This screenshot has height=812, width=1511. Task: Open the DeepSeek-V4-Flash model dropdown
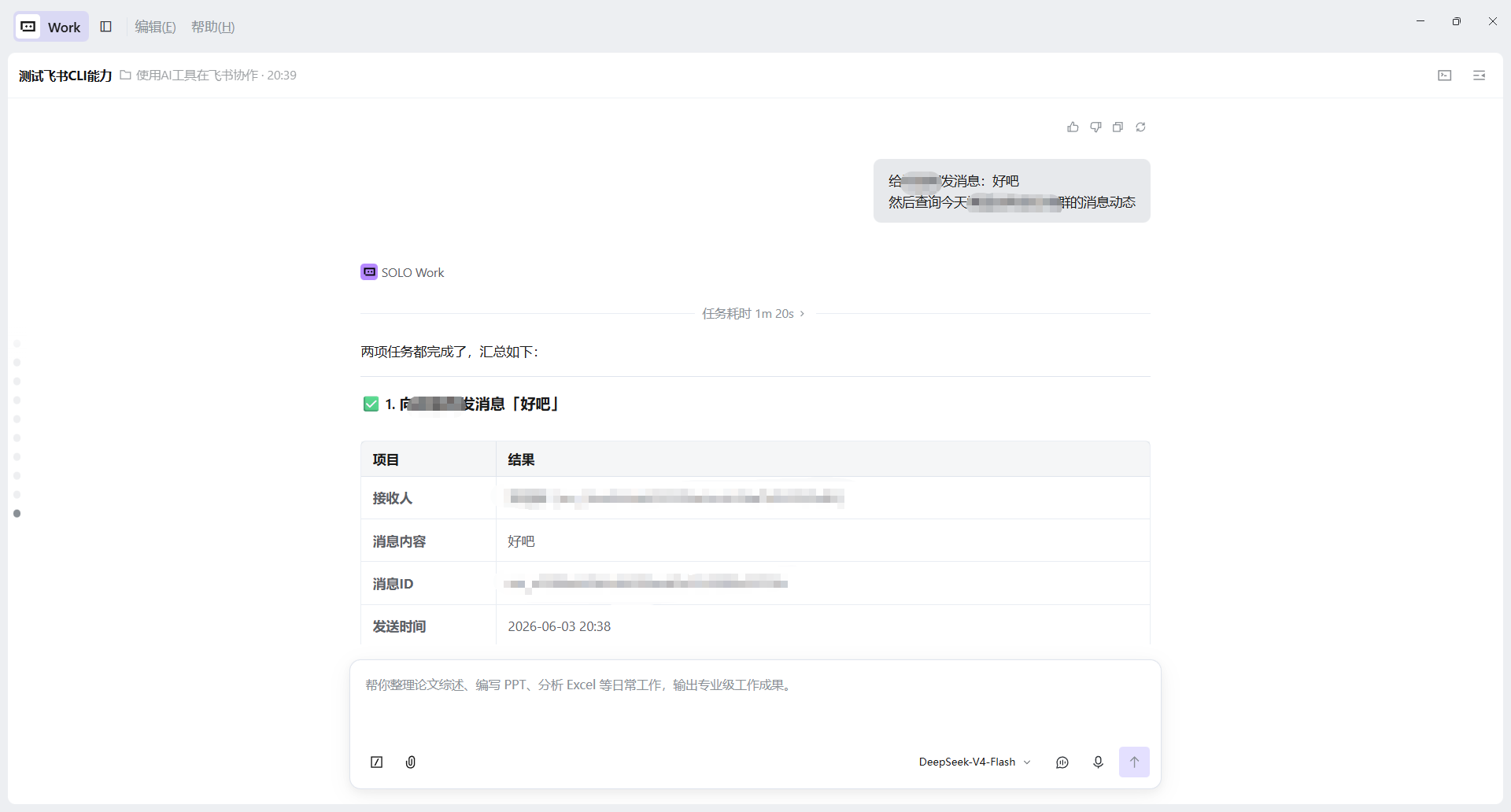click(974, 762)
